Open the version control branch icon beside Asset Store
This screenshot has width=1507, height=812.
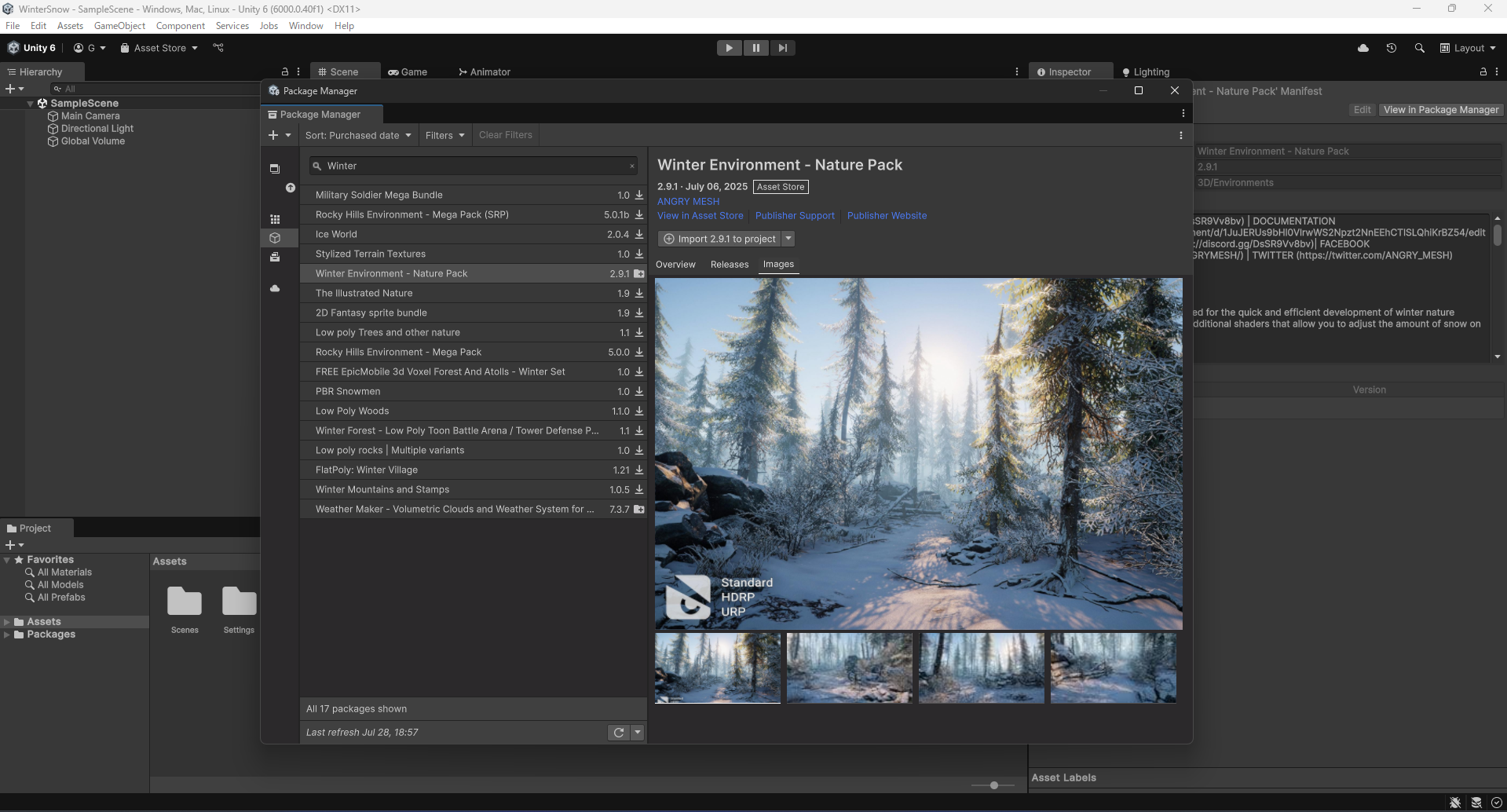coord(218,48)
